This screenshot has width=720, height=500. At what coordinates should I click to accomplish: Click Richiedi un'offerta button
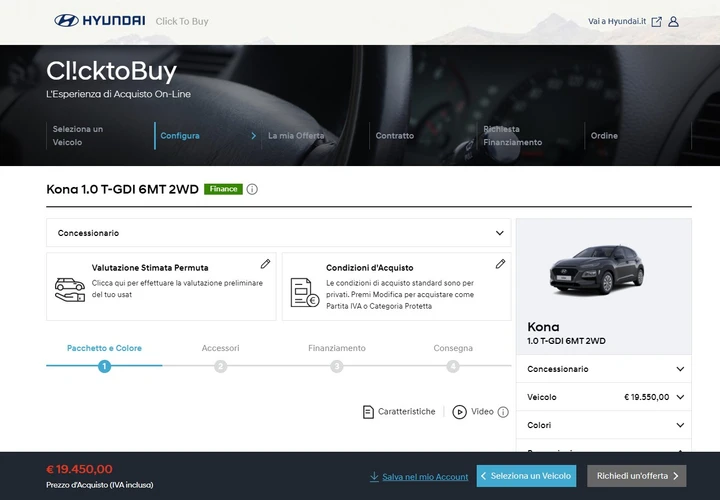(x=637, y=476)
